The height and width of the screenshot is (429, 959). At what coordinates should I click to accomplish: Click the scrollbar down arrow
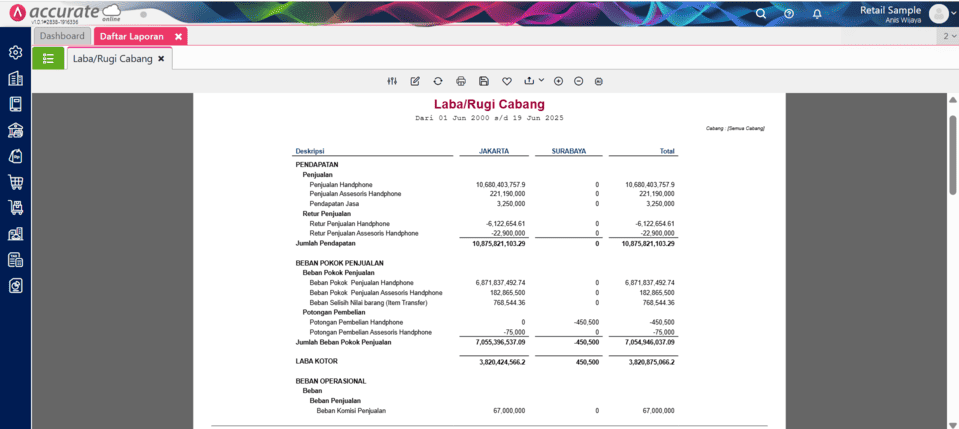click(x=952, y=425)
